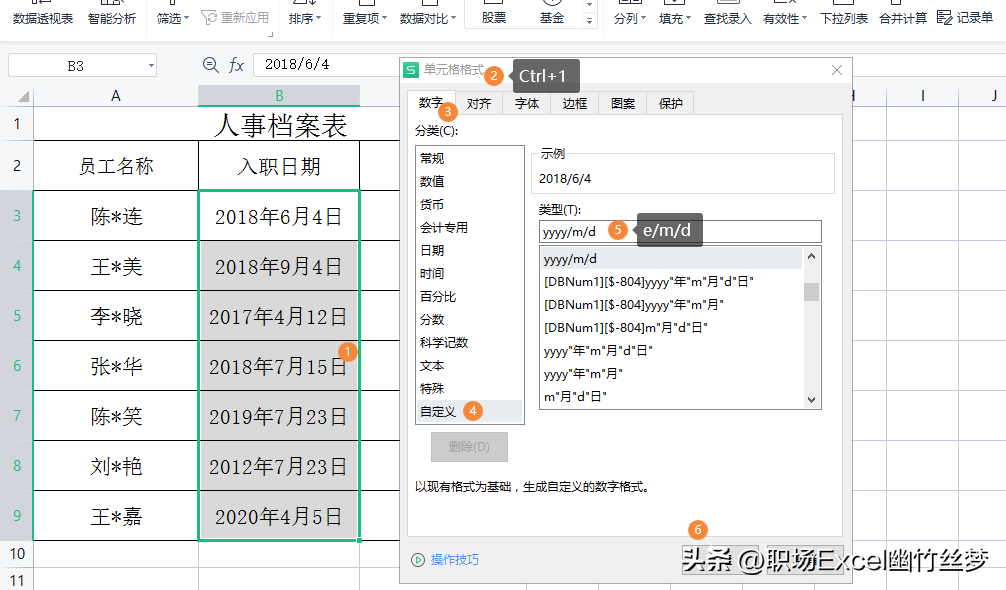Image resolution: width=1006 pixels, height=590 pixels.
Task: Open the 合并计算 consolidate tool
Action: click(x=903, y=18)
